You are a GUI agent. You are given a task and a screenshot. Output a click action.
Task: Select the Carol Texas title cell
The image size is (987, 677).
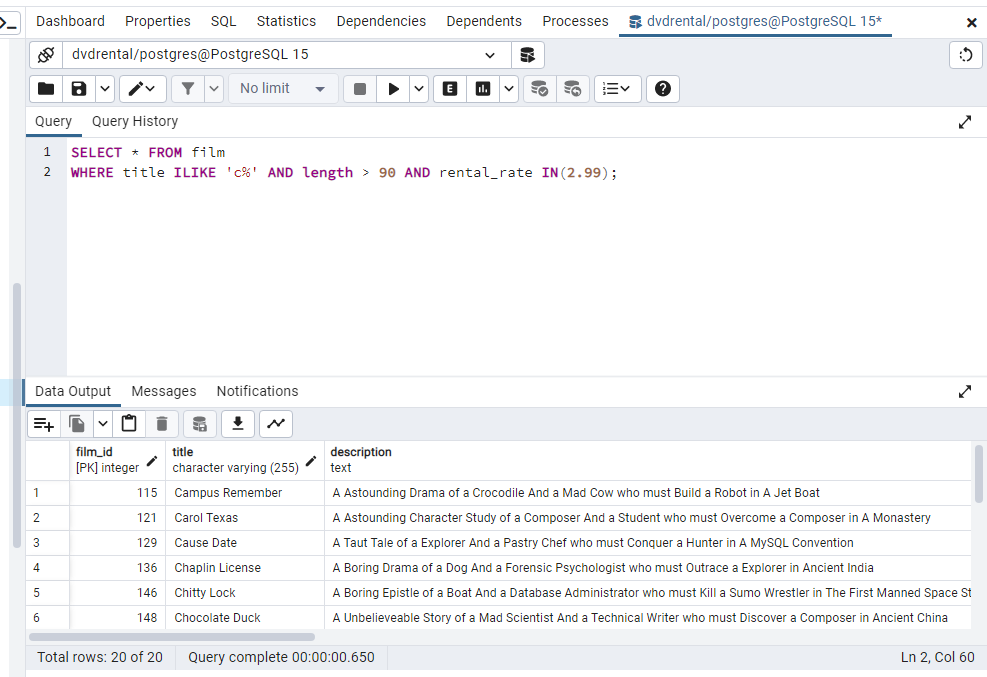[x=245, y=518]
